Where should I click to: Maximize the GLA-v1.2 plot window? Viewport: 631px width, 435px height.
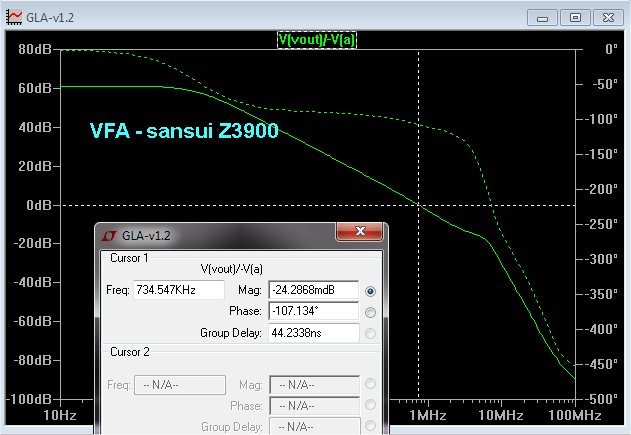(x=575, y=18)
